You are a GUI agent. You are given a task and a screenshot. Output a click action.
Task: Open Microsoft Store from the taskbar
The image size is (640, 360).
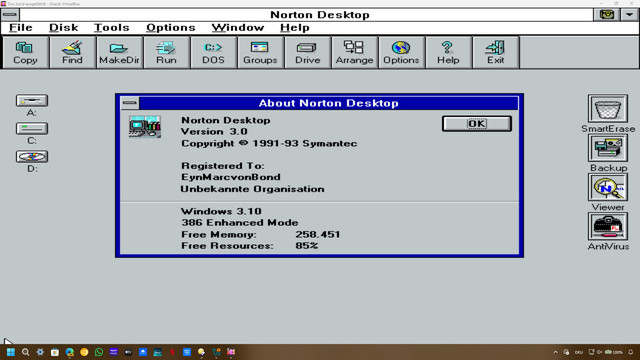click(x=55, y=352)
